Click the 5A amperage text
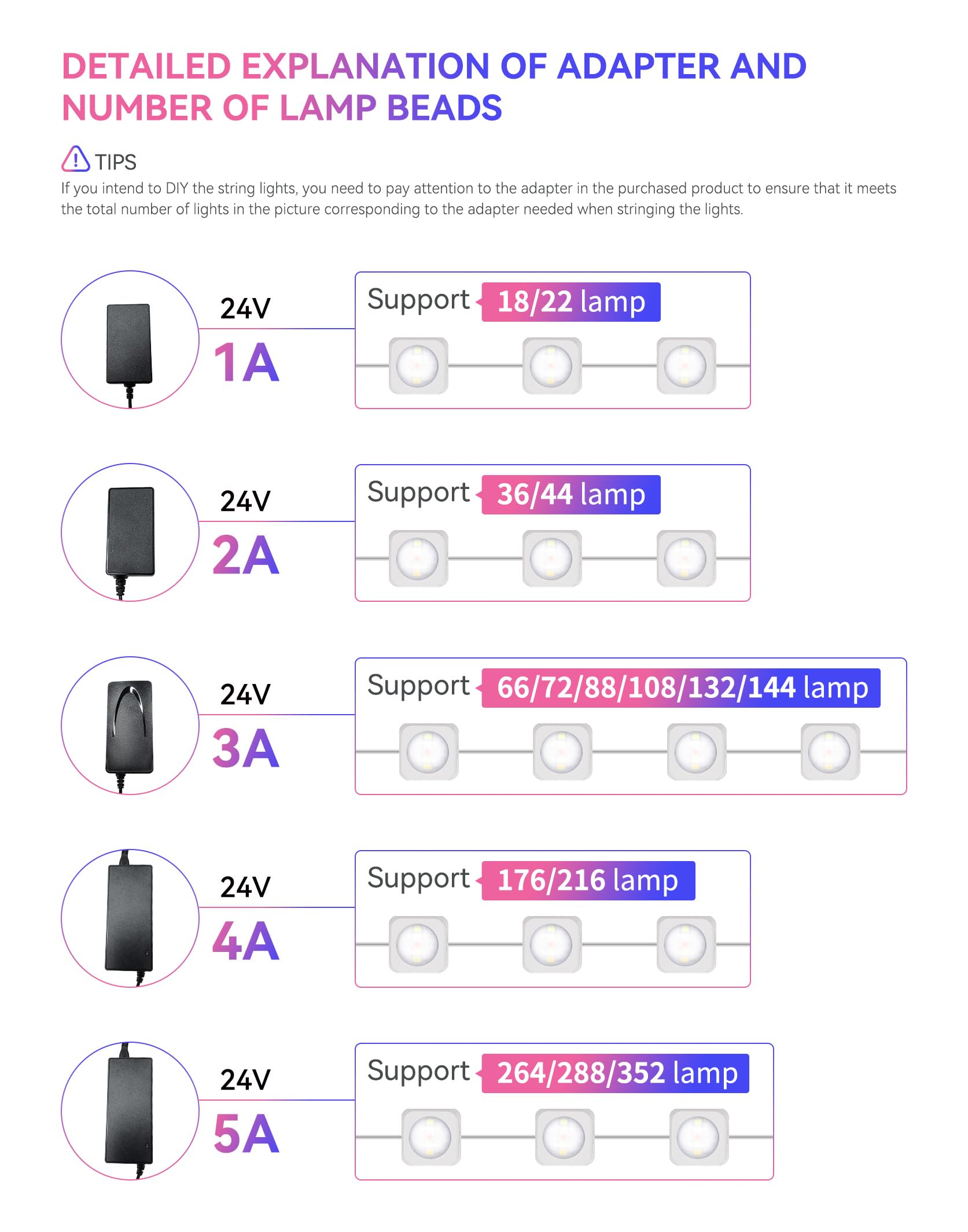 point(246,1134)
